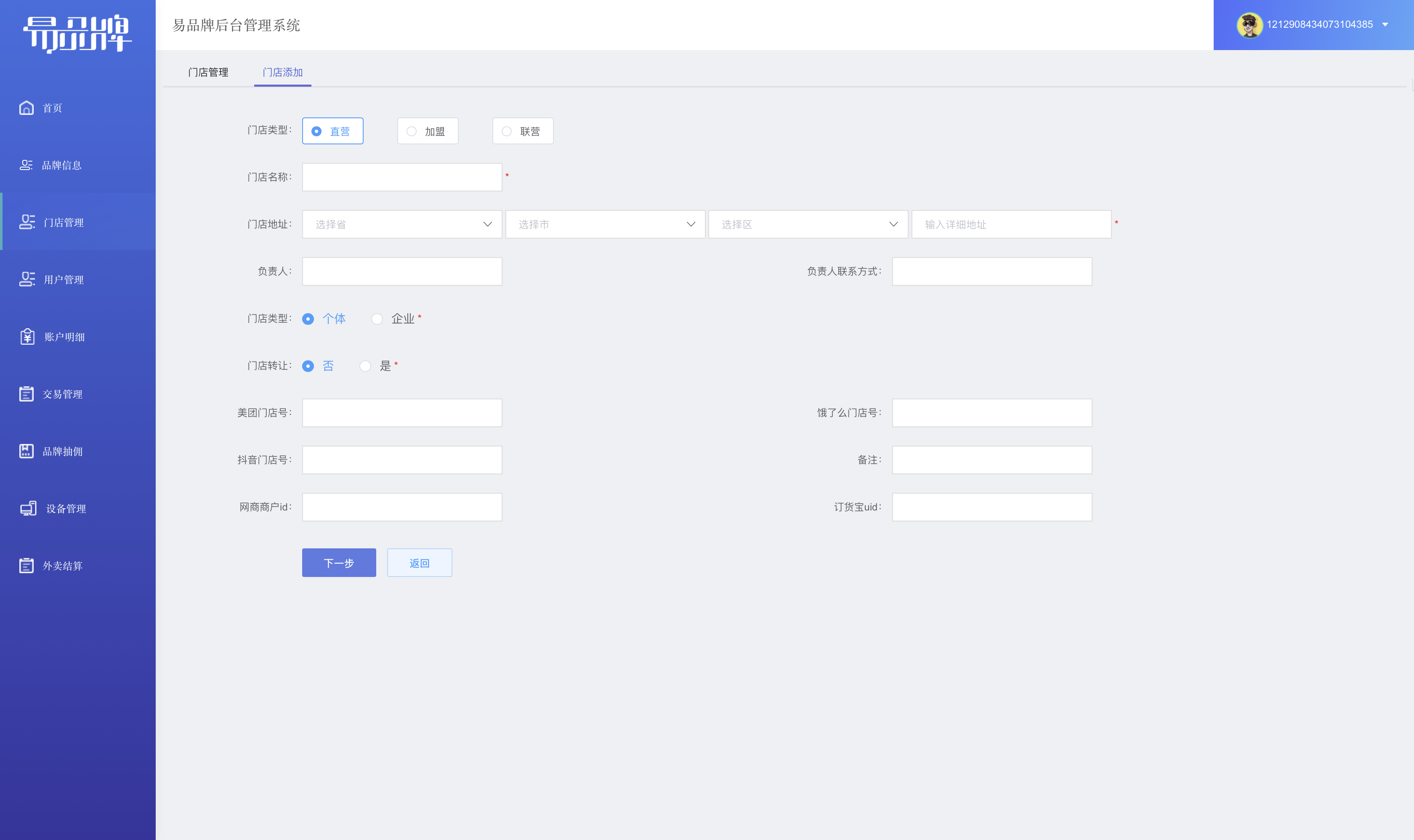The width and height of the screenshot is (1414, 840).
Task: Click the 设备管理 monitor icon
Action: 28,508
